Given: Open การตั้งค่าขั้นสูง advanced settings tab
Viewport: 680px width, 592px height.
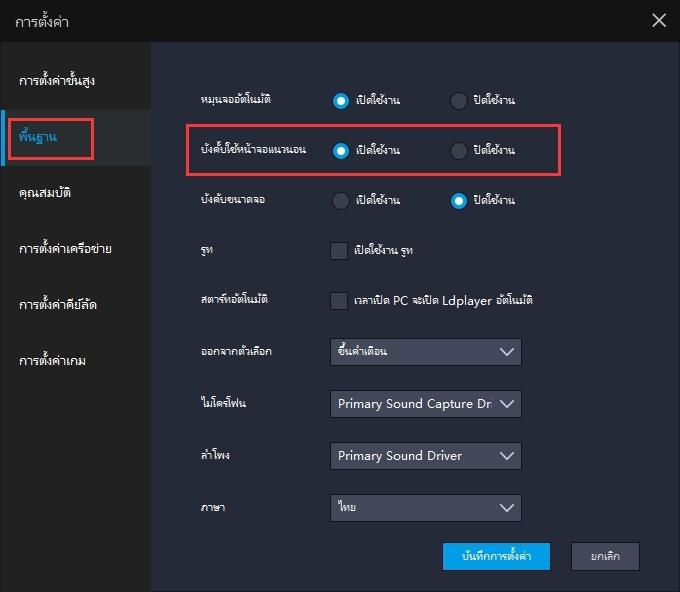Looking at the screenshot, I should (x=57, y=79).
